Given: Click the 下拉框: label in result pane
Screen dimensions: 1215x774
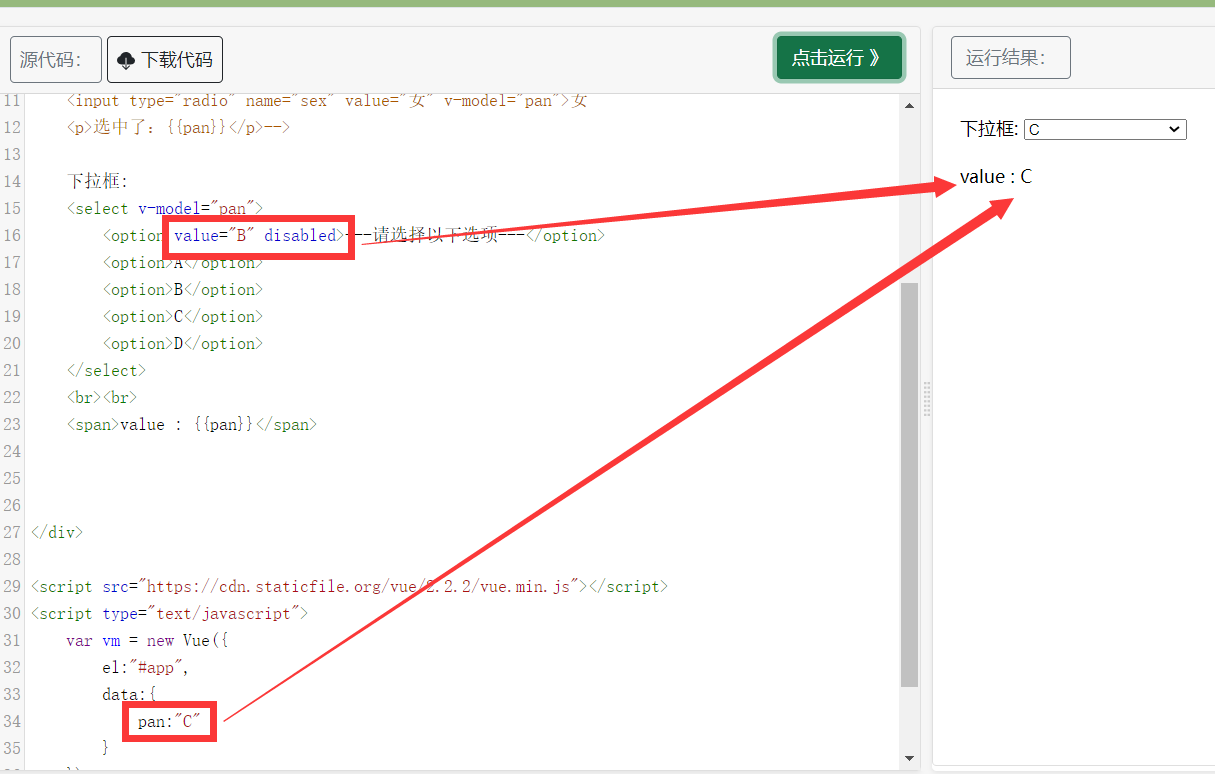Looking at the screenshot, I should click(989, 129).
